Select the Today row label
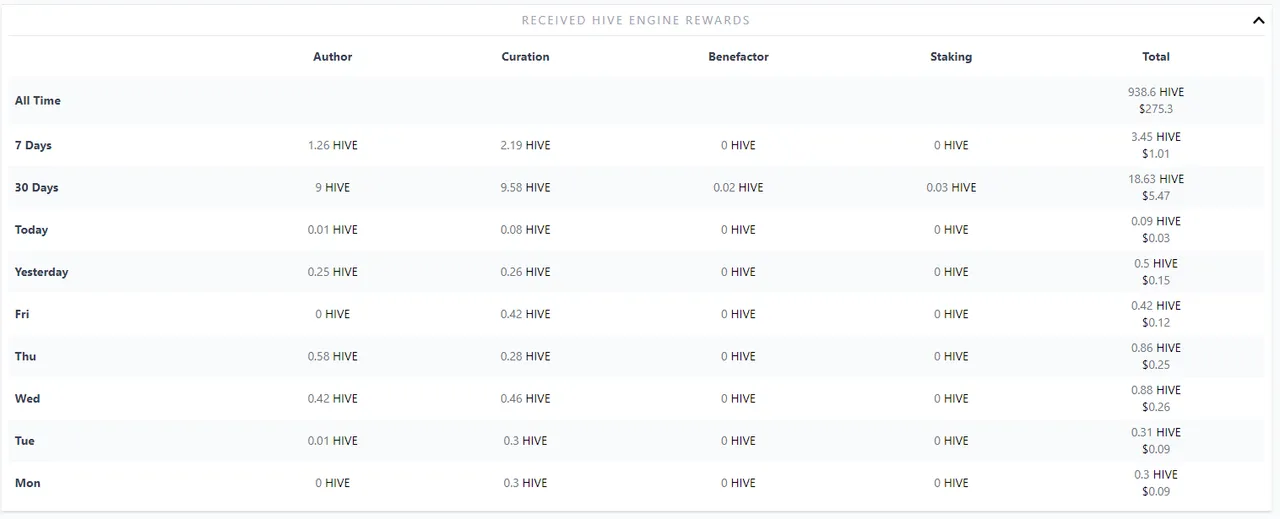This screenshot has width=1280, height=519. click(x=31, y=230)
